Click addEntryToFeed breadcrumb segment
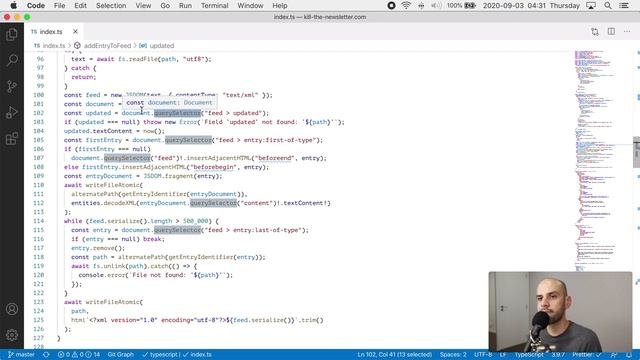 pos(103,46)
